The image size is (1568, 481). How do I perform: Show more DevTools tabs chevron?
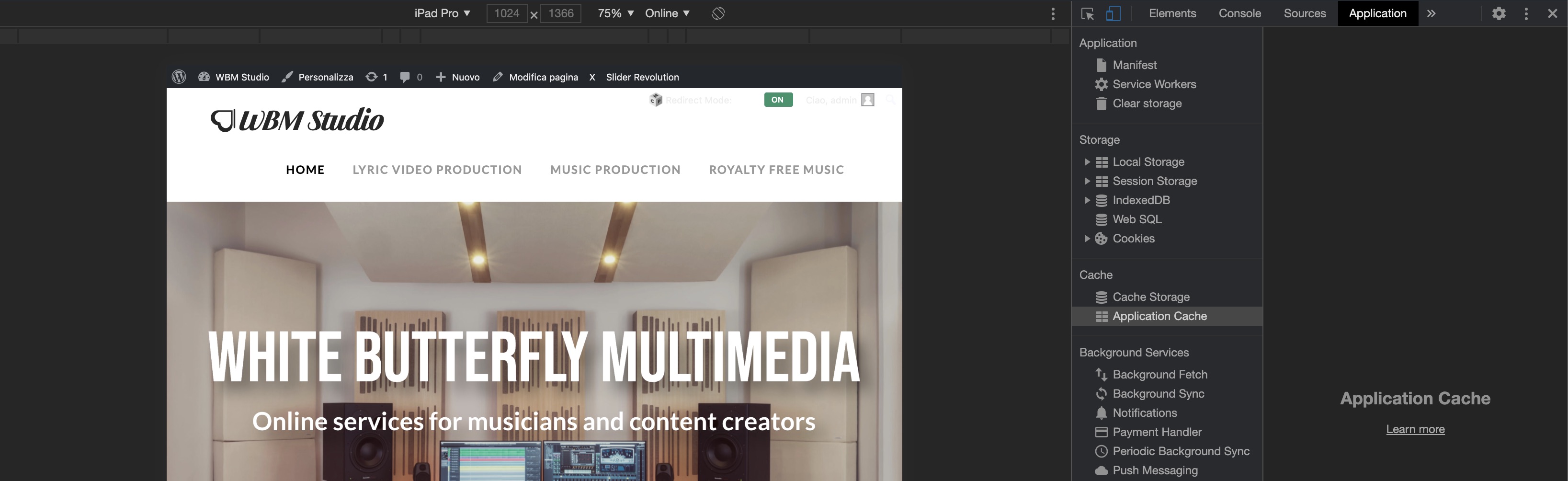coord(1431,13)
